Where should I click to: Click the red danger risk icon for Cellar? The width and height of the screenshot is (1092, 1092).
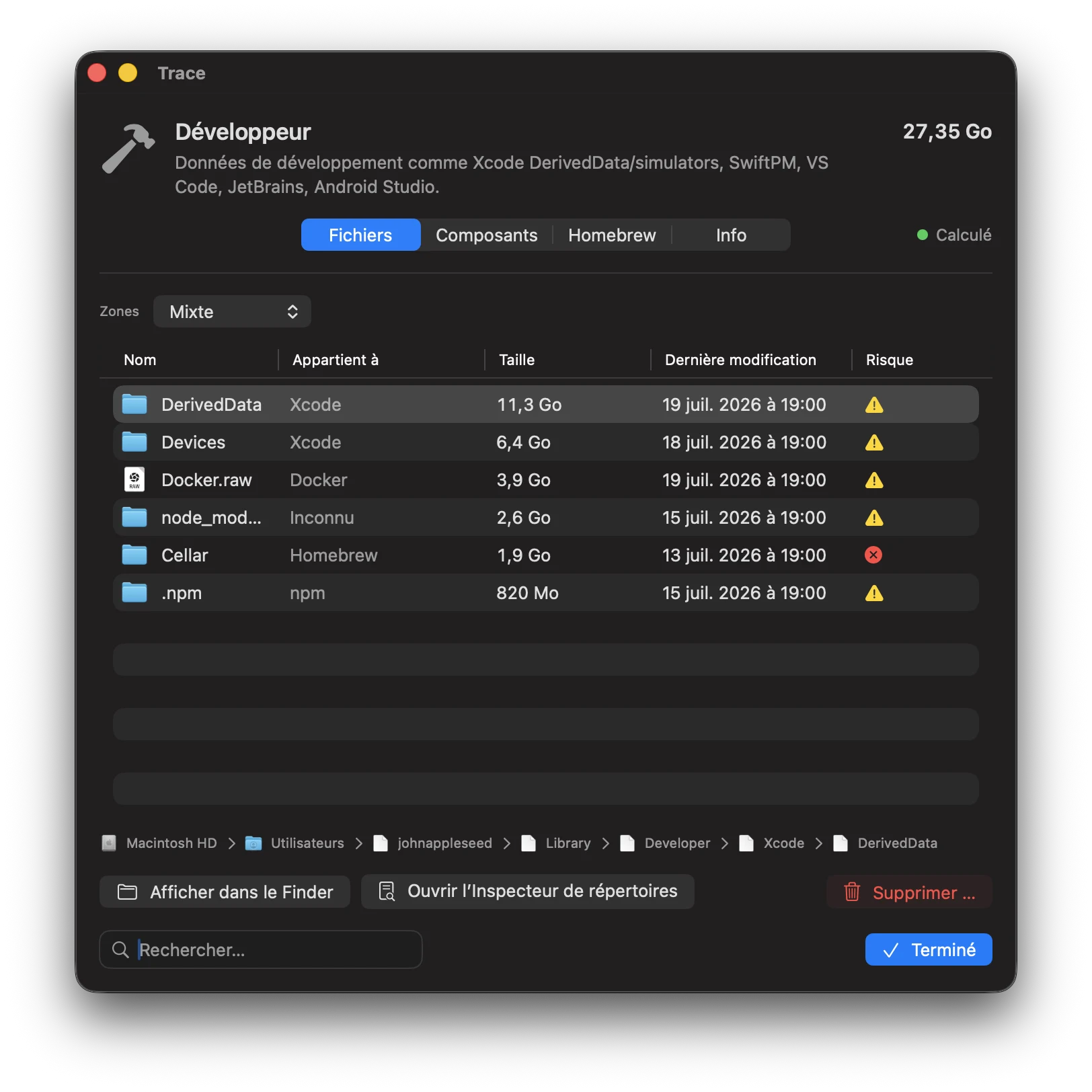[x=873, y=555]
